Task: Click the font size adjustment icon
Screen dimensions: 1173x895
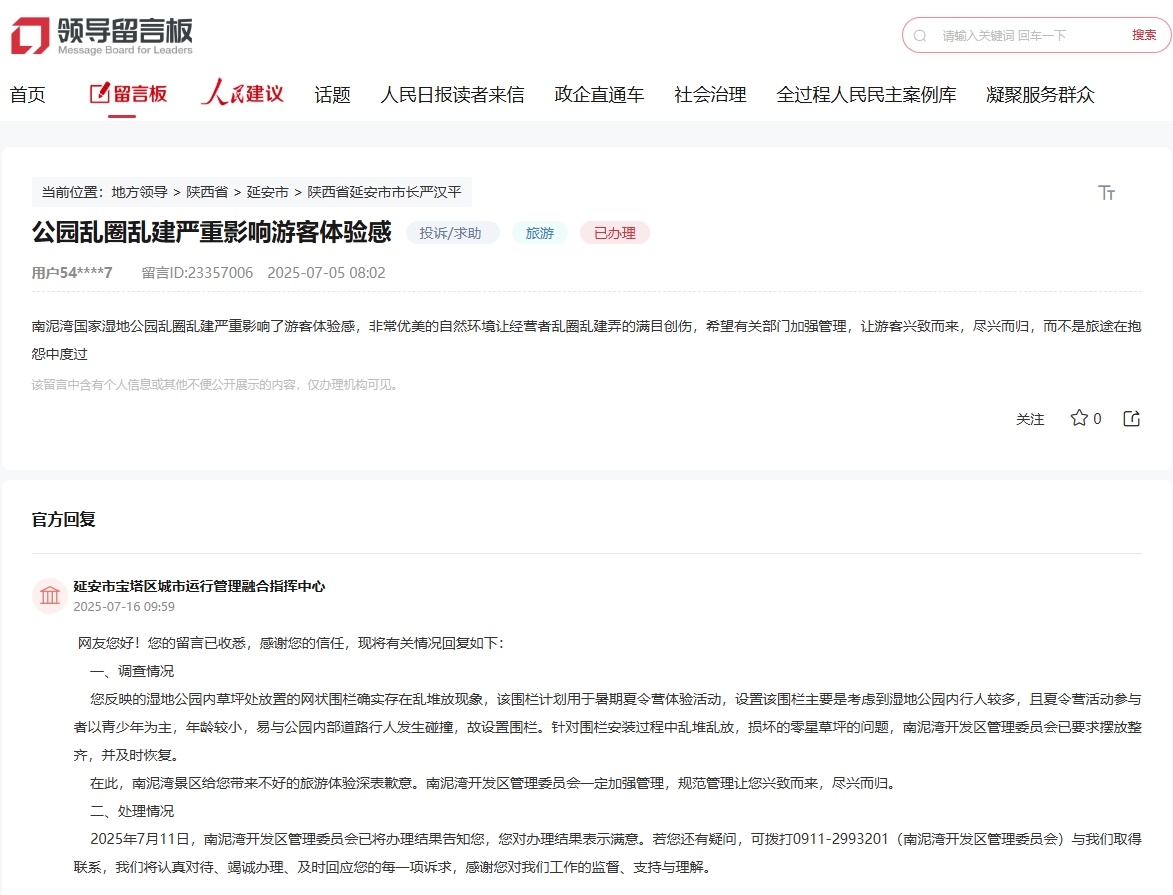Action: tap(1106, 193)
